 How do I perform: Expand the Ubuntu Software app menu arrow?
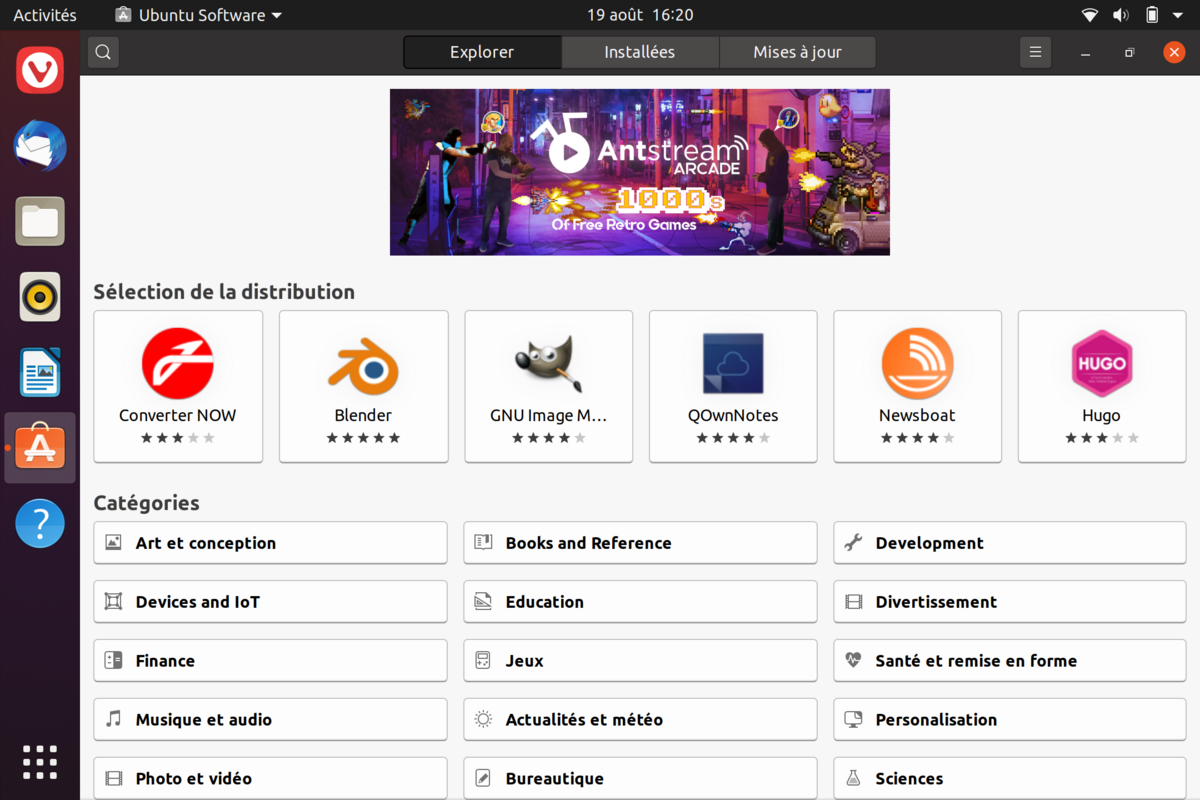tap(277, 16)
